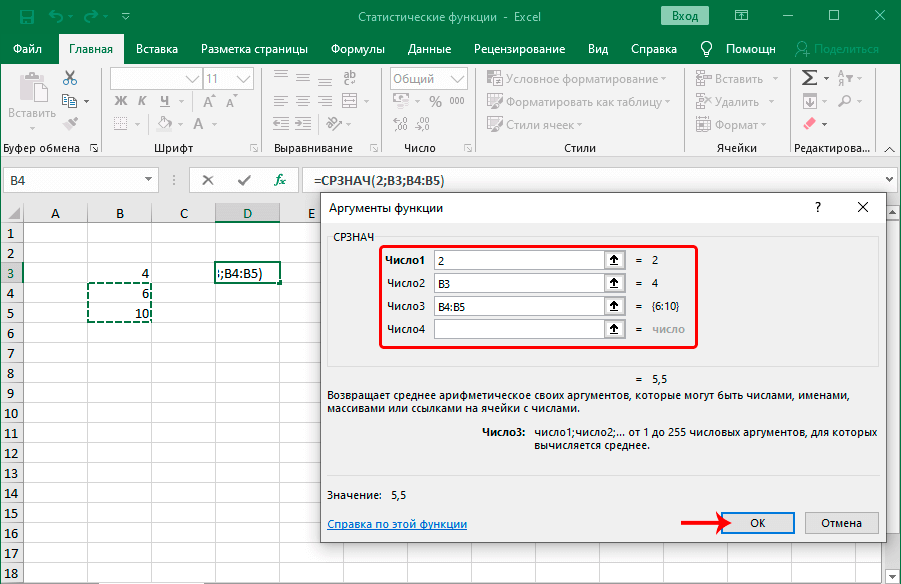Open the Данные ribbon tab
The width and height of the screenshot is (901, 584).
(430, 49)
